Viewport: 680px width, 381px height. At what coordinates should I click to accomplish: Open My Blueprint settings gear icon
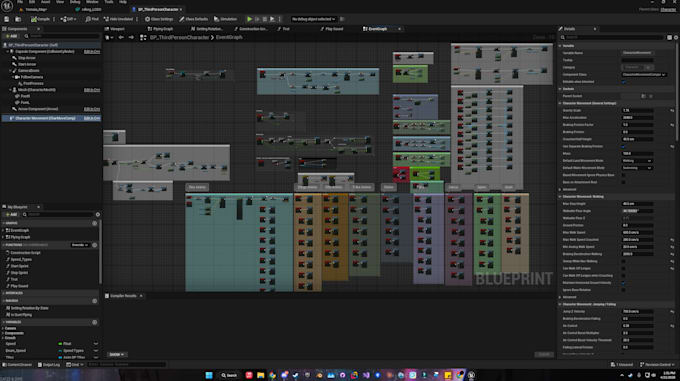pyautogui.click(x=98, y=215)
